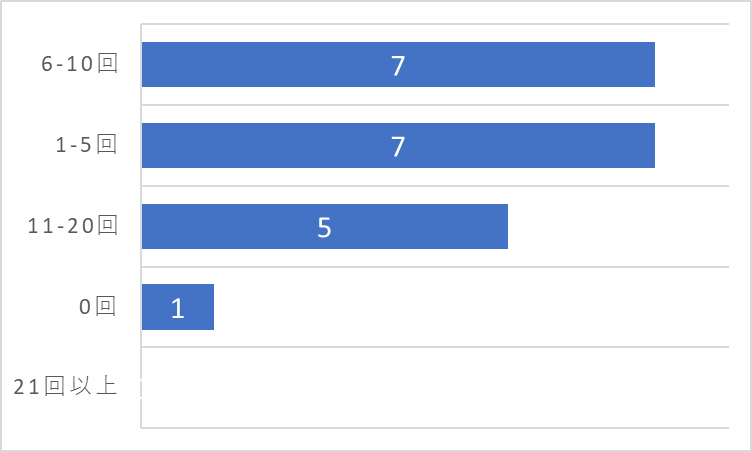The width and height of the screenshot is (752, 452).
Task: Click gridline between 6-10回 and 1-5回 rows
Action: pos(435,105)
